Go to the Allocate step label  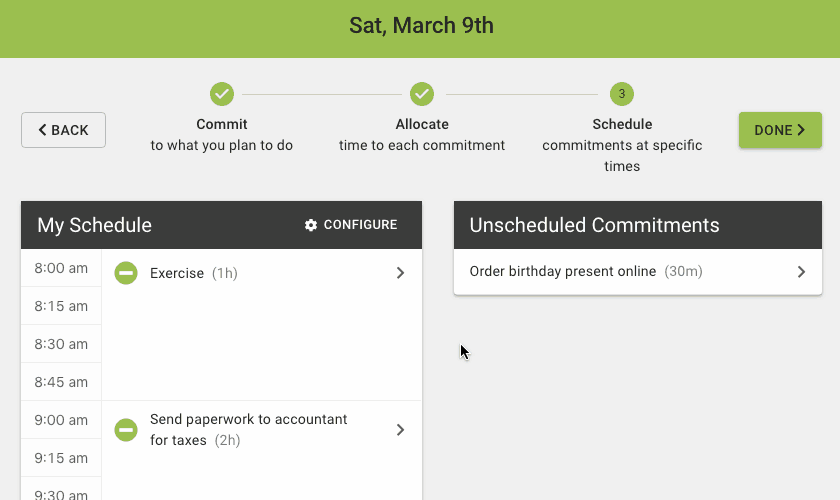pyautogui.click(x=422, y=124)
